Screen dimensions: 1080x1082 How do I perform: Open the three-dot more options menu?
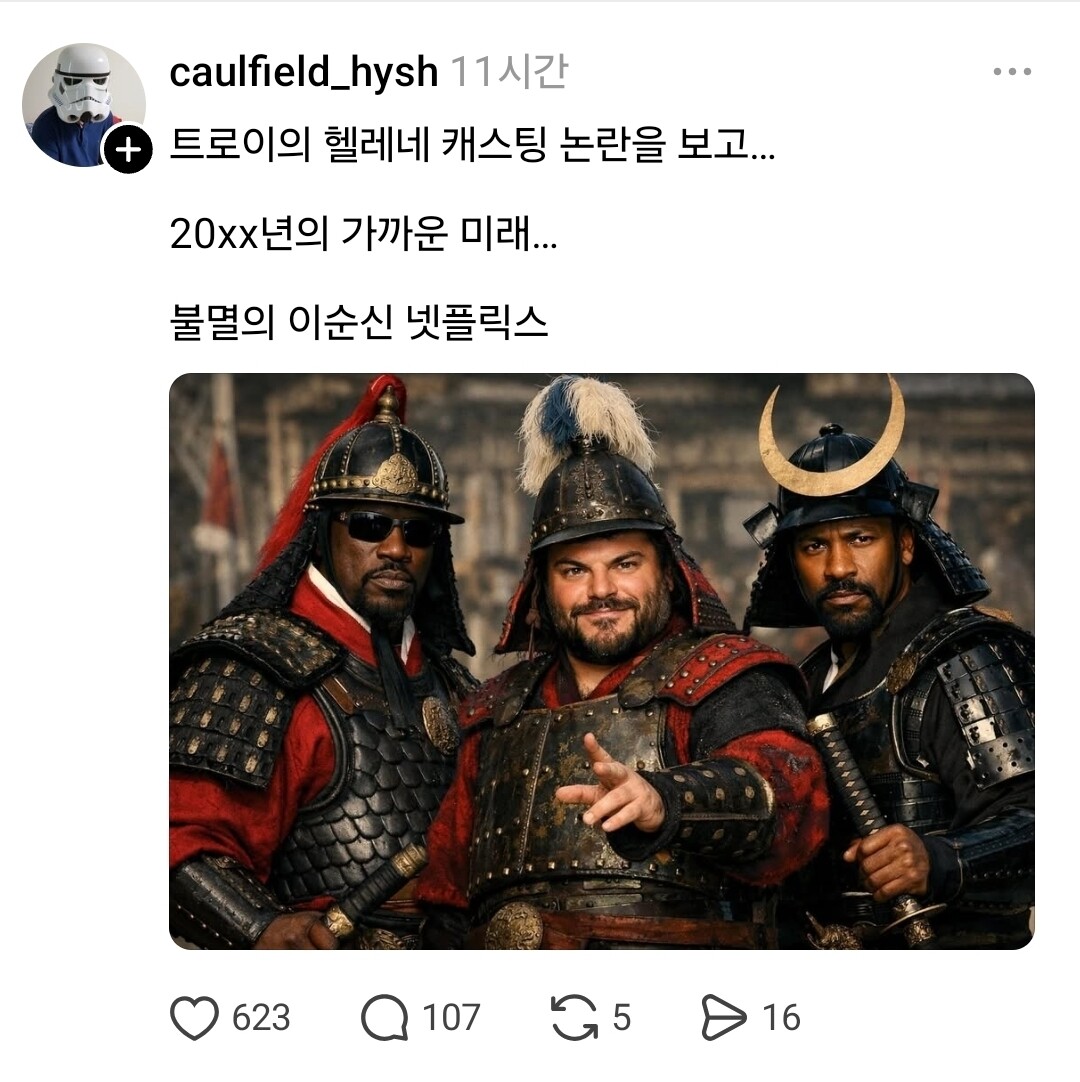pyautogui.click(x=1012, y=71)
